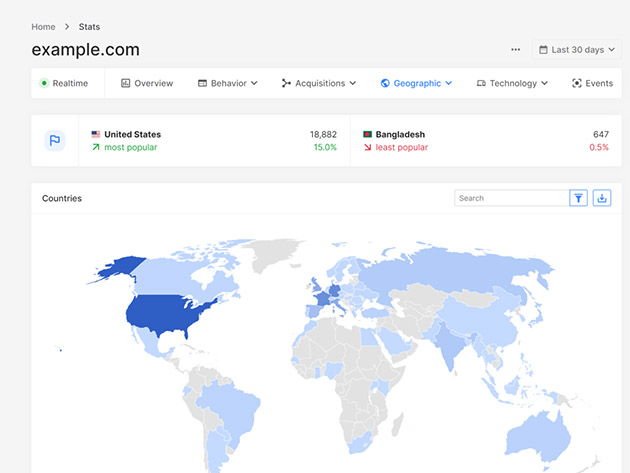630x473 pixels.
Task: Click the Stats breadcrumb item
Action: coord(89,27)
